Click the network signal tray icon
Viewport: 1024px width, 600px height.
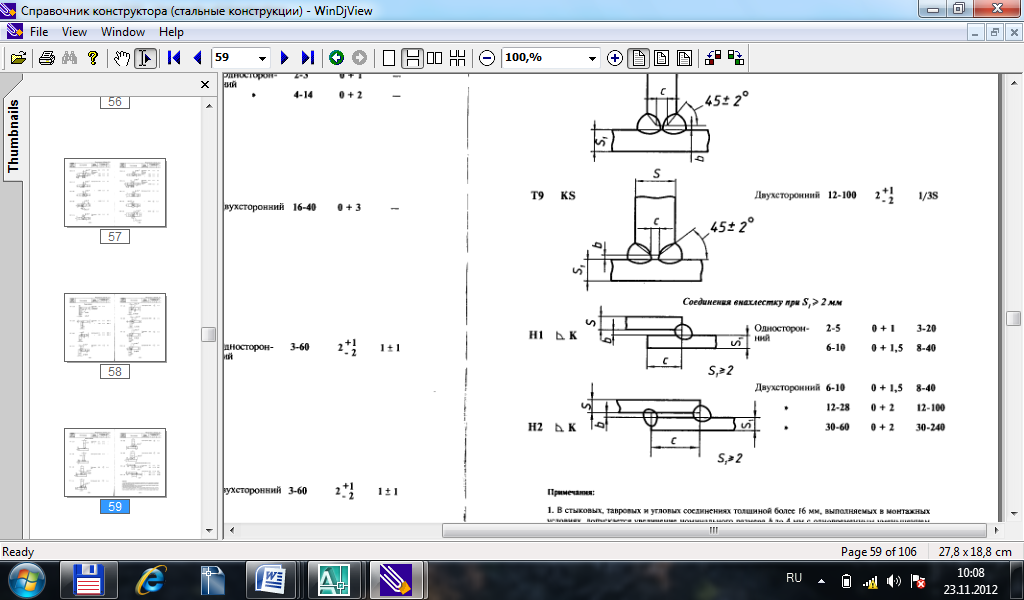pyautogui.click(x=870, y=581)
